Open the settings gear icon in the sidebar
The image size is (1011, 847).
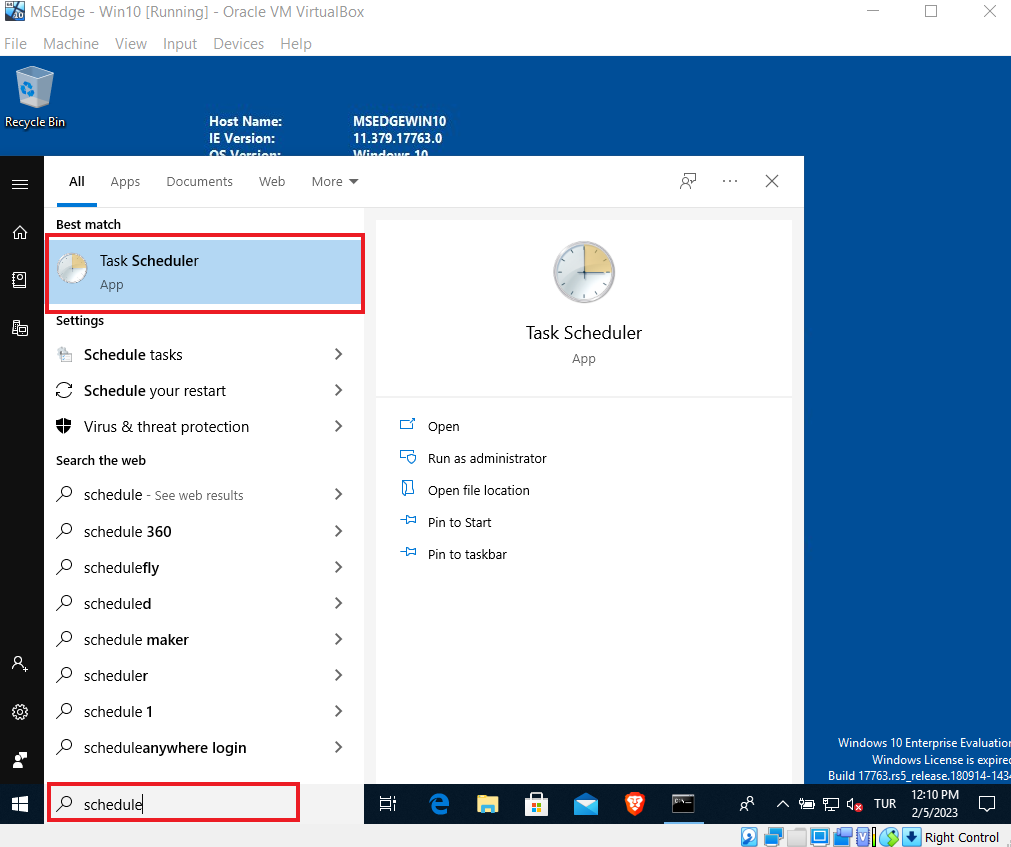tap(20, 712)
